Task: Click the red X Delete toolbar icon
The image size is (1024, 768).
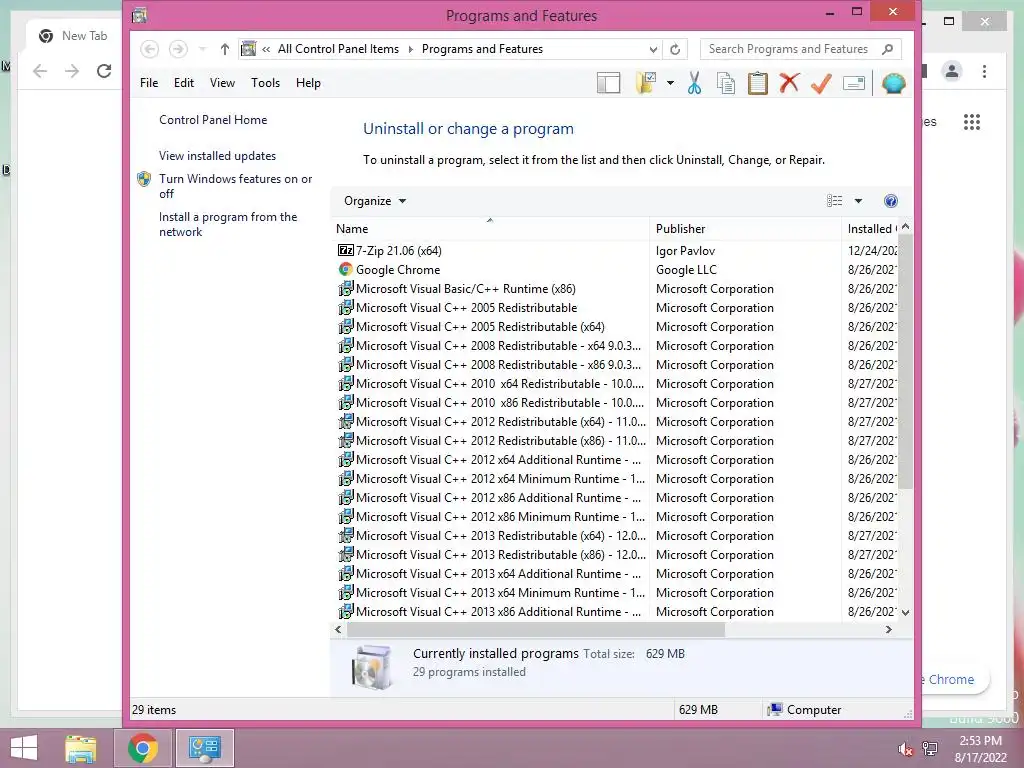Action: [x=790, y=83]
